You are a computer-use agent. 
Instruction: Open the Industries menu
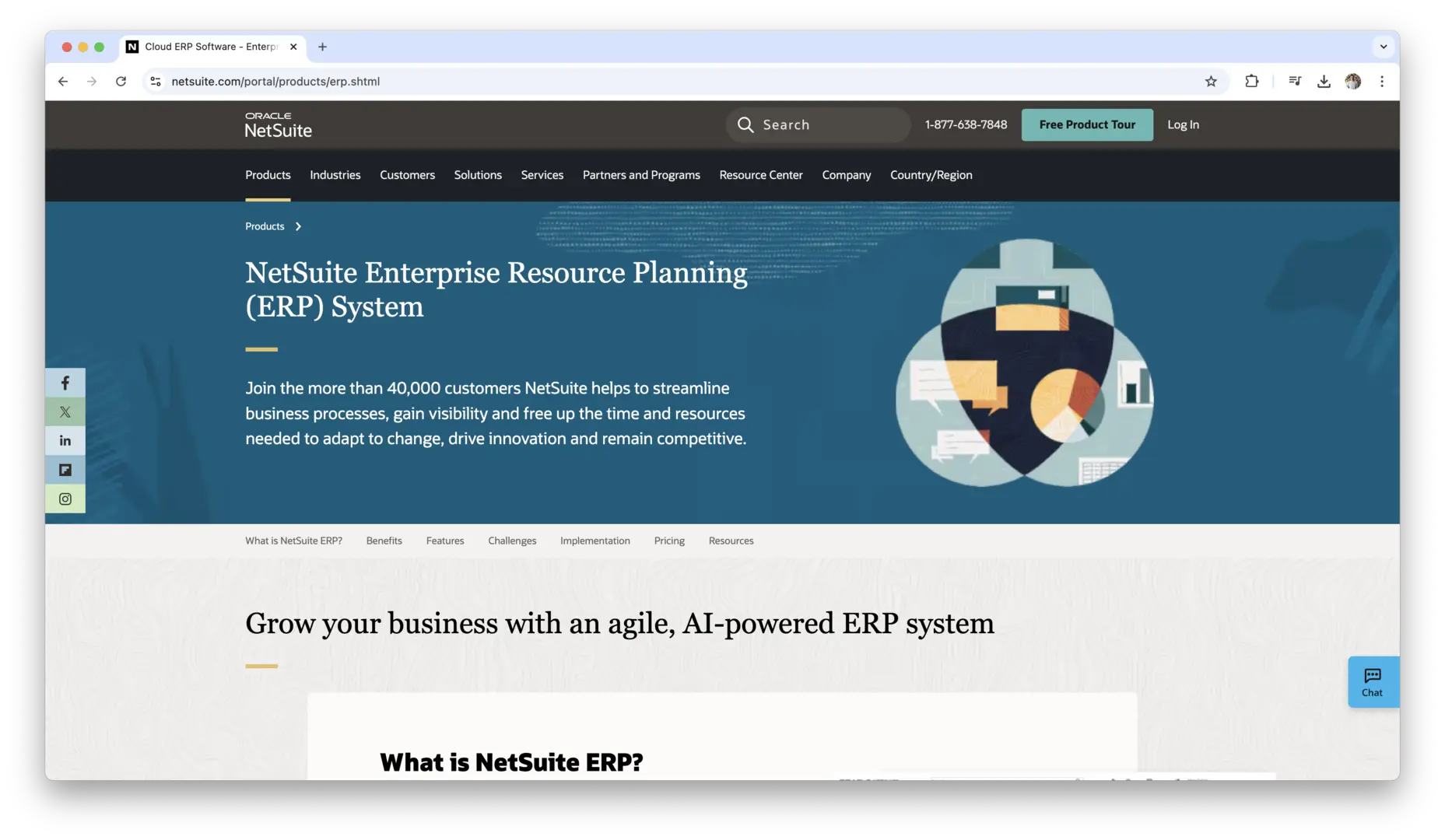335,175
